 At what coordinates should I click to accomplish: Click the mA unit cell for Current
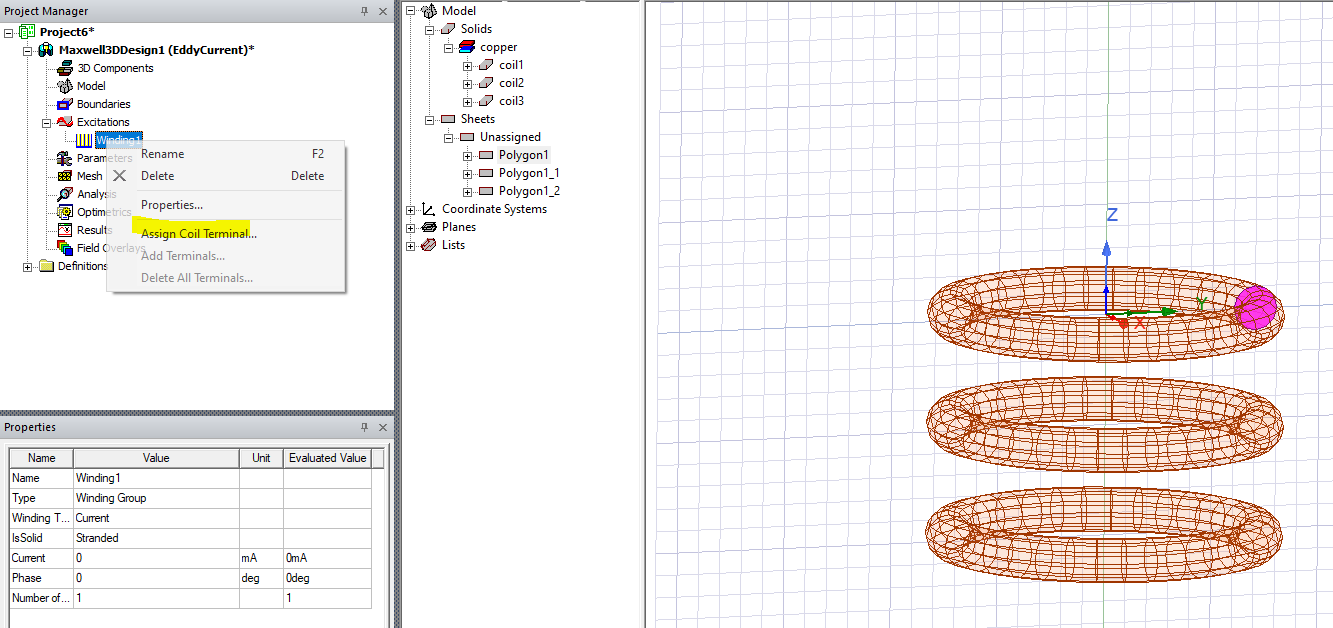point(261,558)
